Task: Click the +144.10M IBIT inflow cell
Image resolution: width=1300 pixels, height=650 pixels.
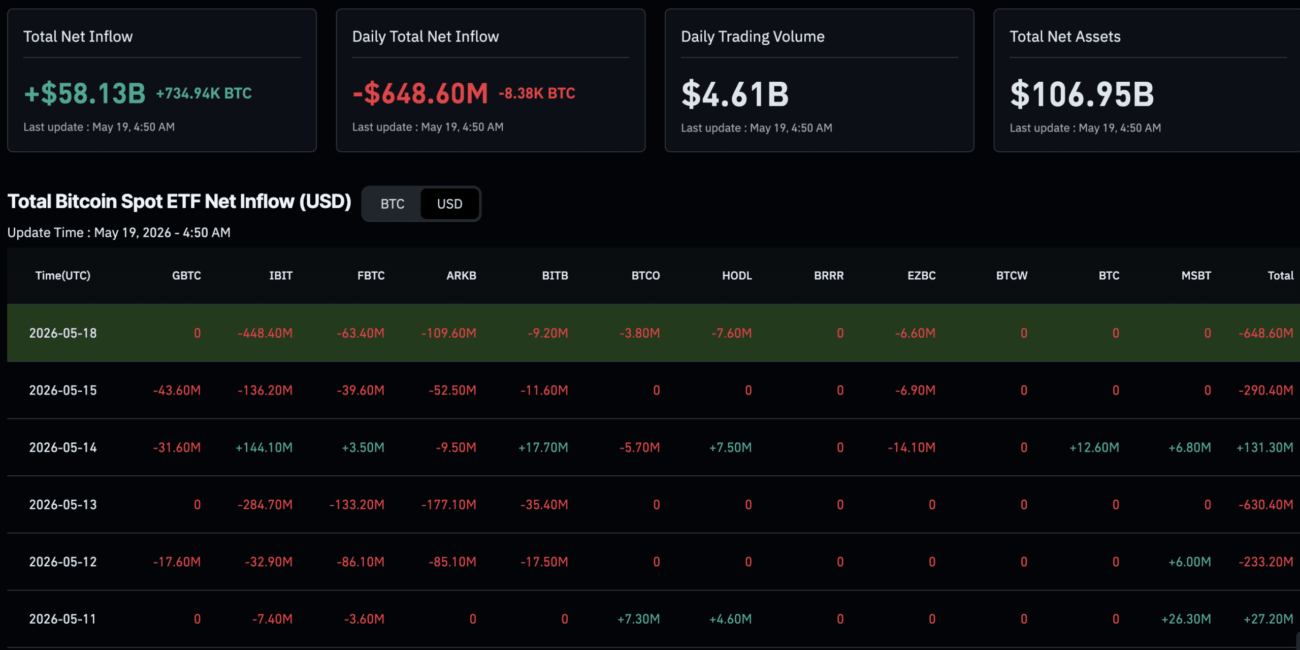Action: (264, 447)
